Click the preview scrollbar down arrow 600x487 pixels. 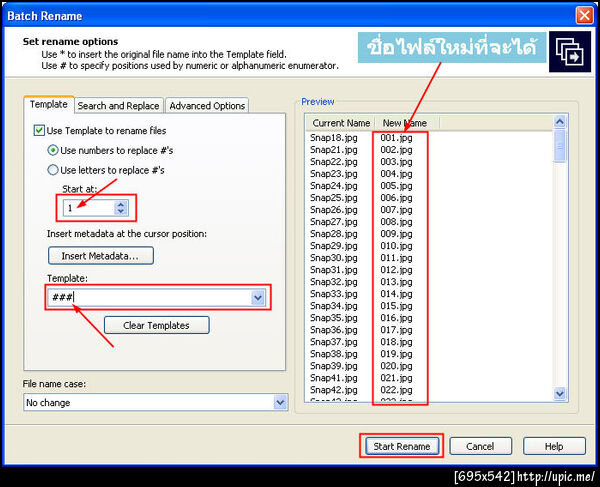coord(560,393)
